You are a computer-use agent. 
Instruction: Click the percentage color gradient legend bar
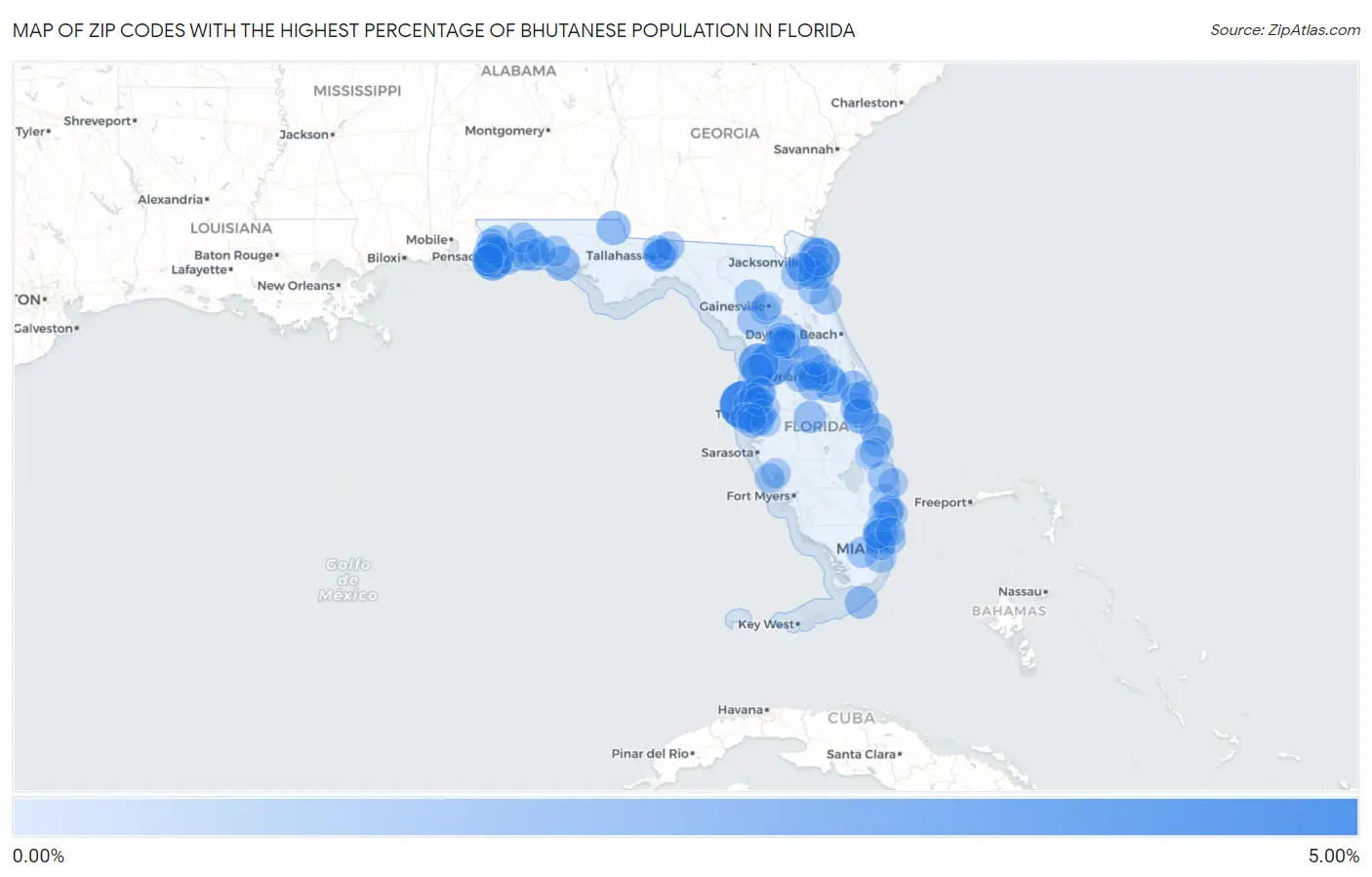tap(685, 817)
